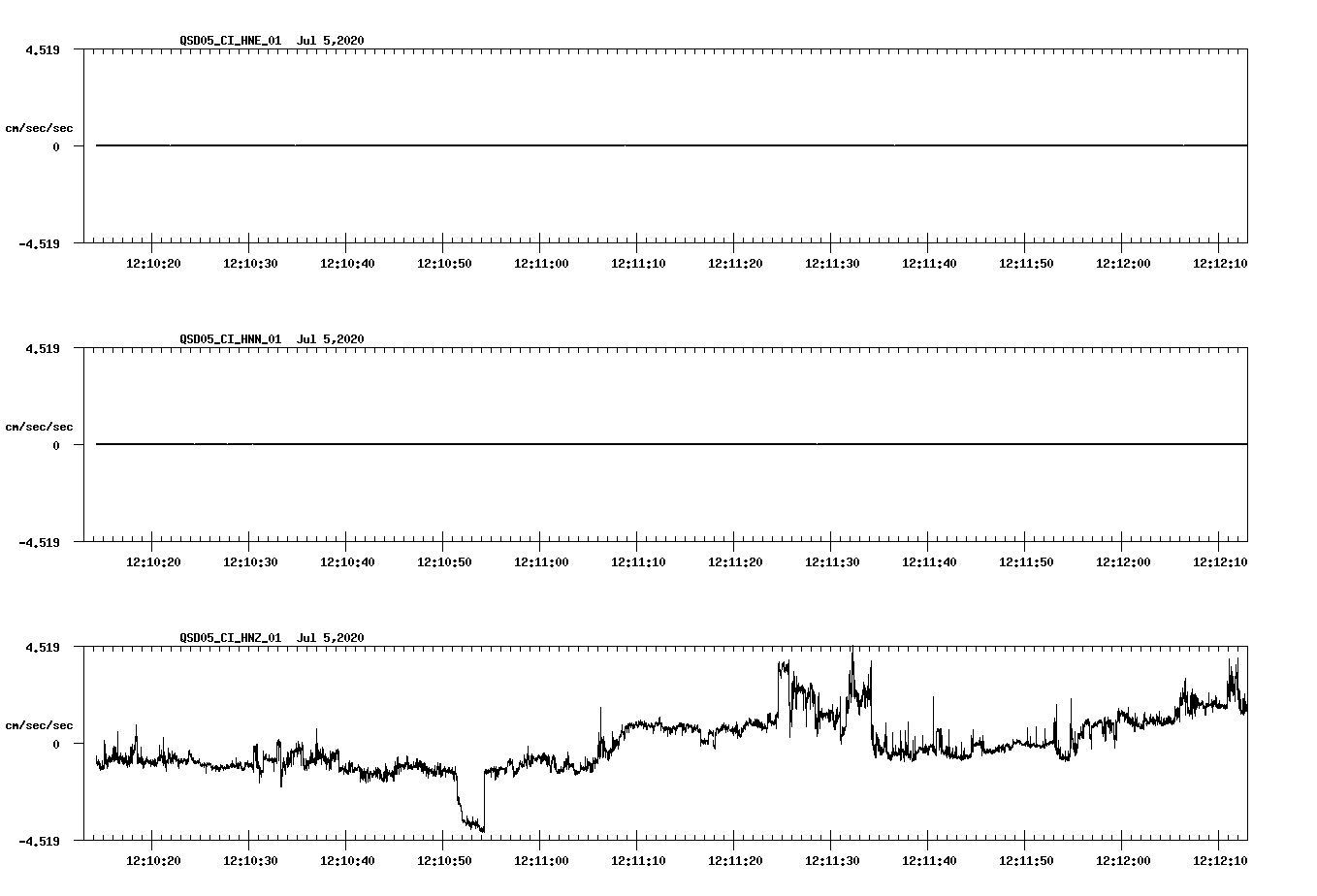The width and height of the screenshot is (1317, 896).
Task: Click 12:11:00 time label under HNE plot
Action: 541,263
